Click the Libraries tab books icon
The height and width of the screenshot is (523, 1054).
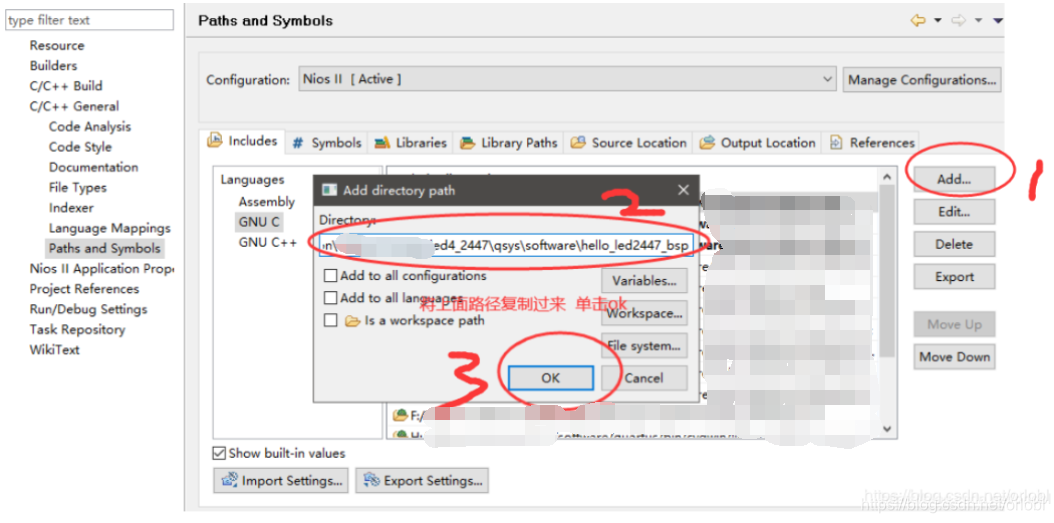click(x=382, y=143)
